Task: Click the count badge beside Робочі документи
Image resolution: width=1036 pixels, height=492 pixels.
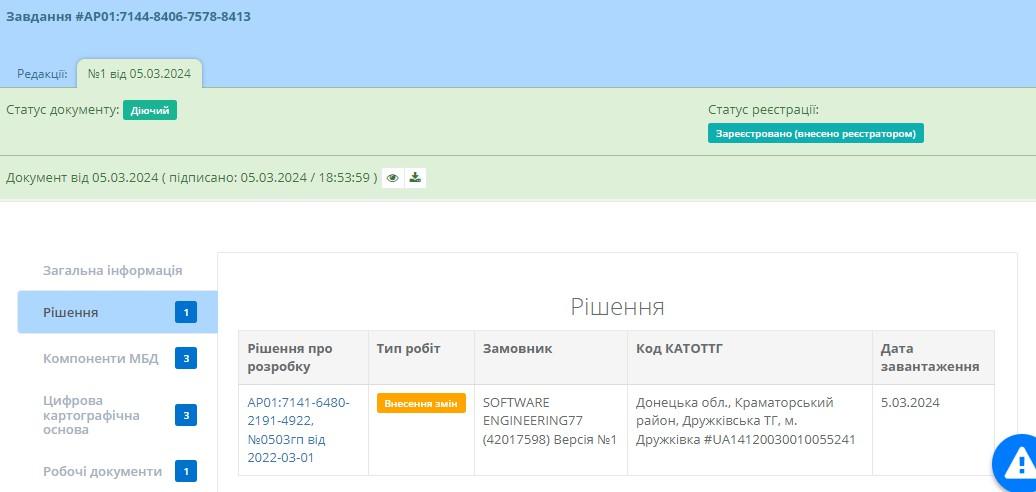Action: 186,471
